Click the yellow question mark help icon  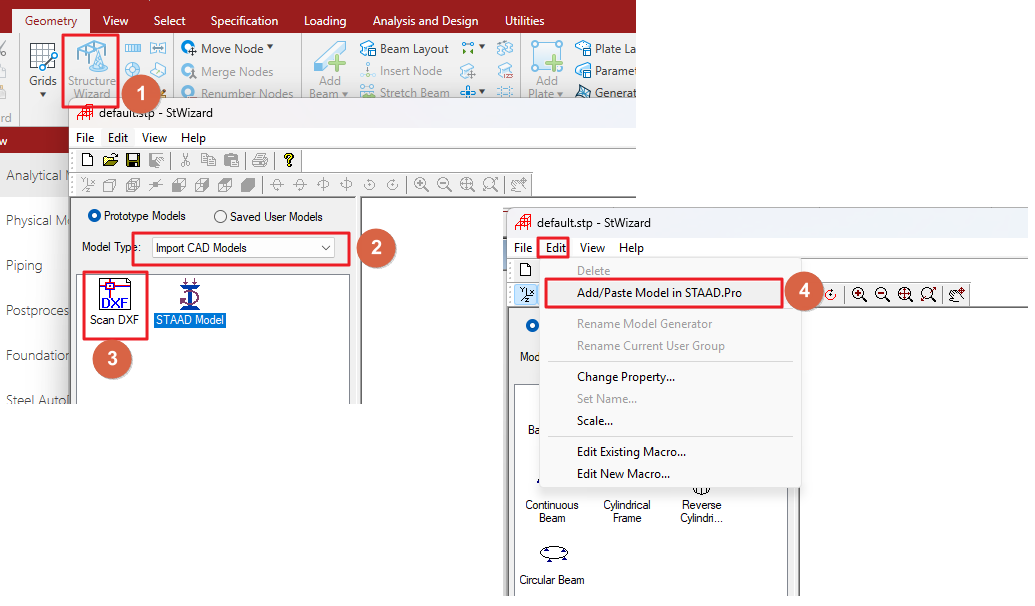[x=289, y=160]
